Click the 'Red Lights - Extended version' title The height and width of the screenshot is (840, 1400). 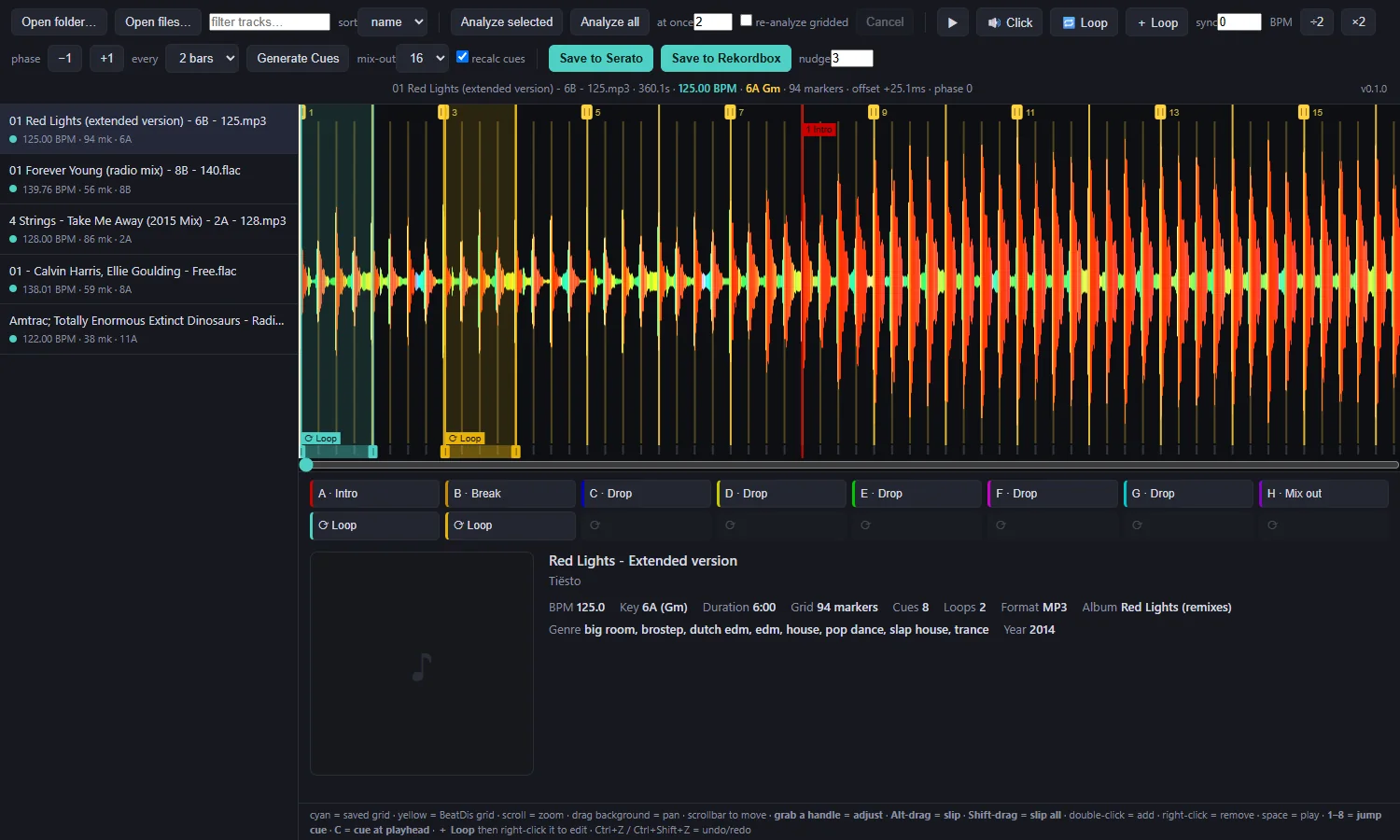pos(643,561)
